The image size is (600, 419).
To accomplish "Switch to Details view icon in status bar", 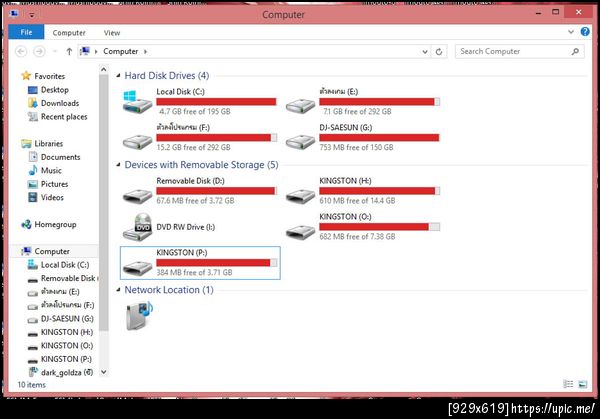I will click(x=568, y=384).
